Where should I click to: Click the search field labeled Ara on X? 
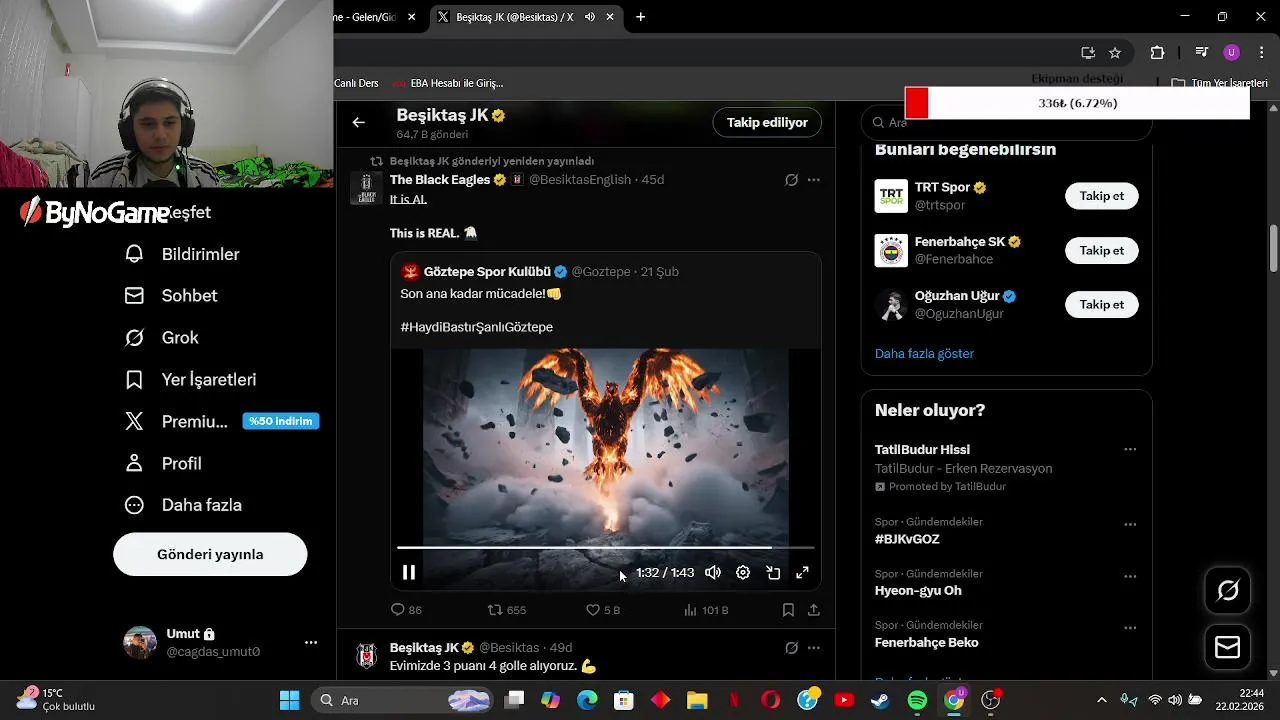(1006, 123)
